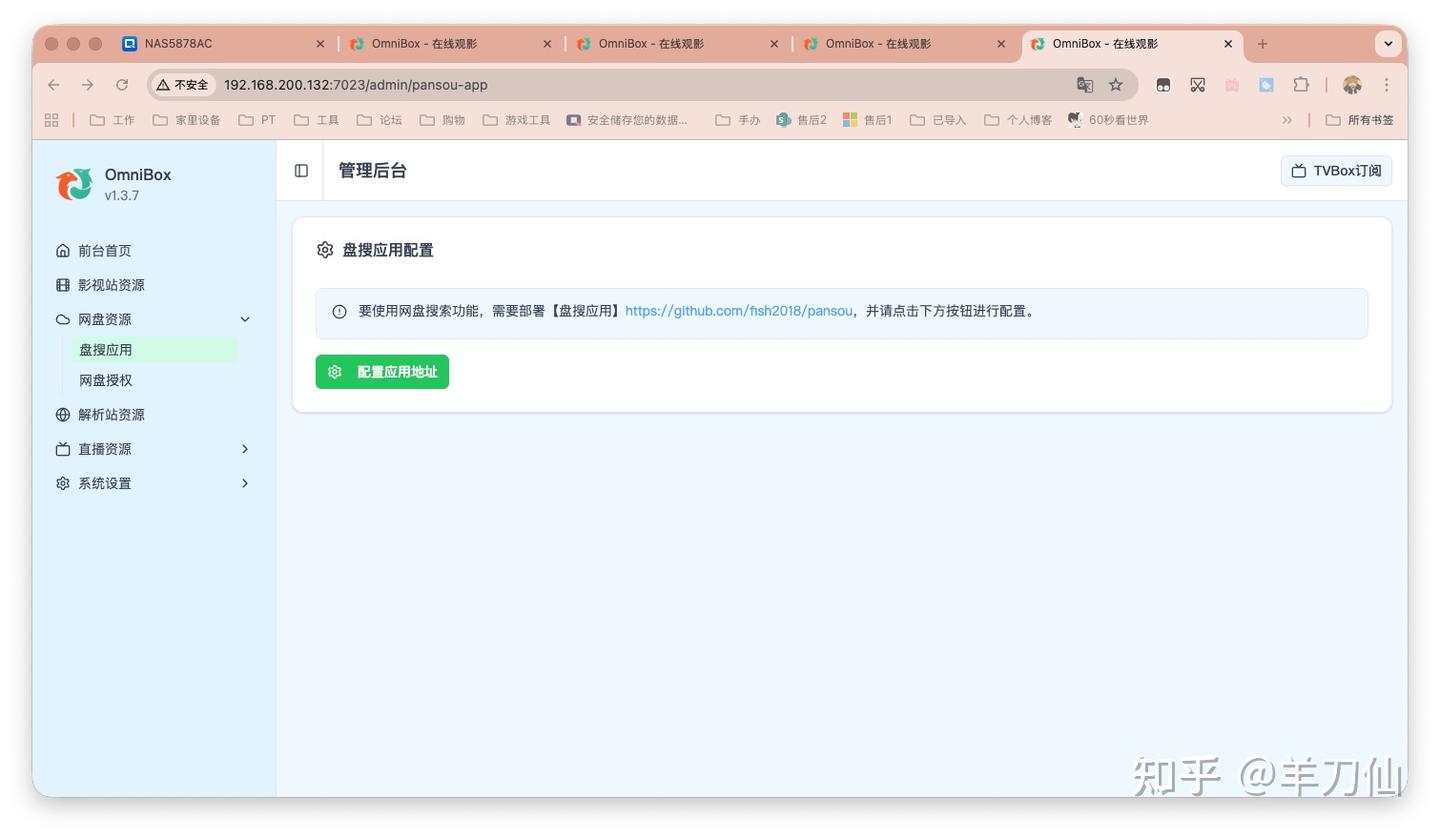This screenshot has height=837, width=1440.
Task: Open the Chrome profile avatar
Action: pos(1352,85)
